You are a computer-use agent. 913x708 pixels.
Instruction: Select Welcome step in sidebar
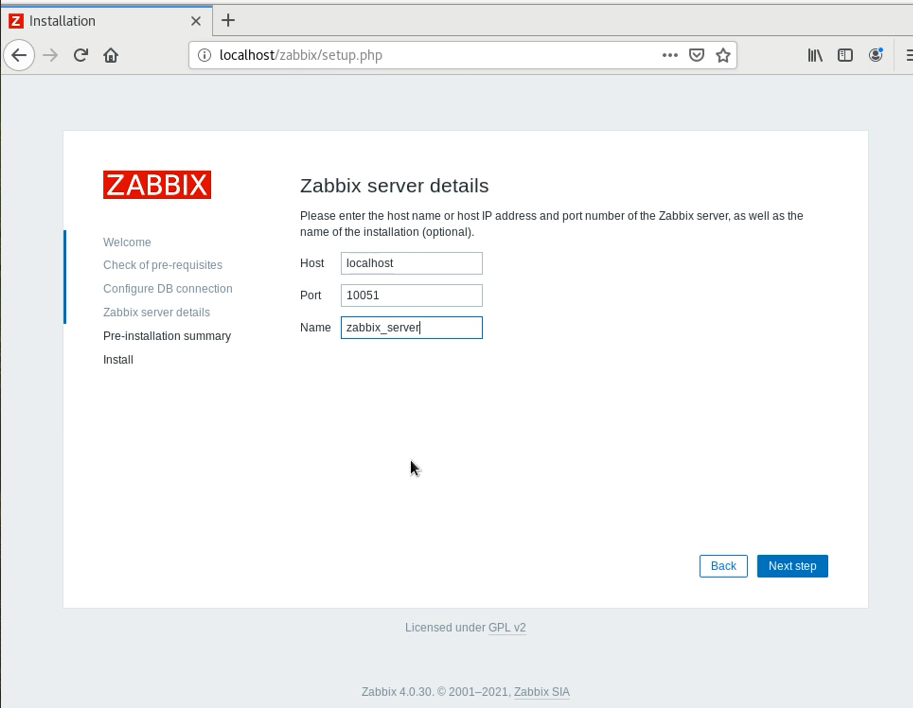point(127,242)
